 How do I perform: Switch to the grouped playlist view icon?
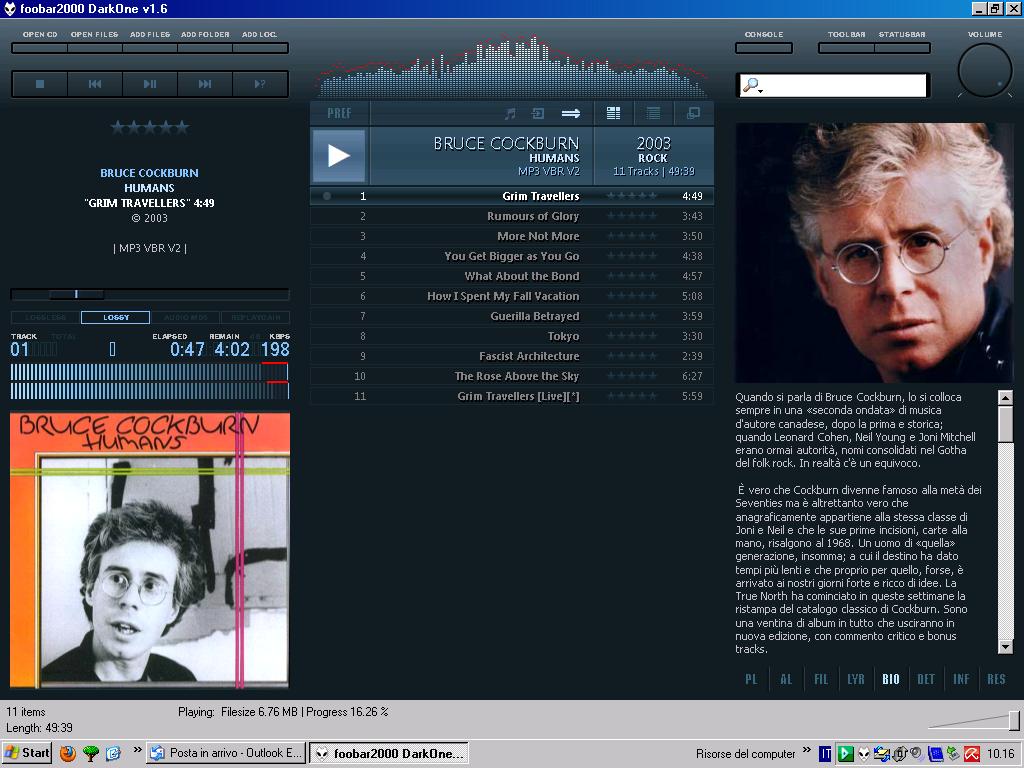click(x=613, y=114)
